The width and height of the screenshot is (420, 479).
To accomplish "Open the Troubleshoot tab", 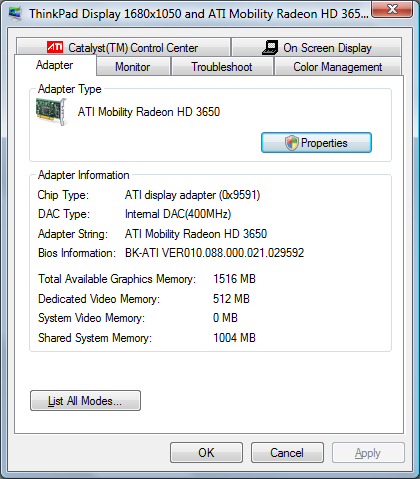I will pos(222,67).
